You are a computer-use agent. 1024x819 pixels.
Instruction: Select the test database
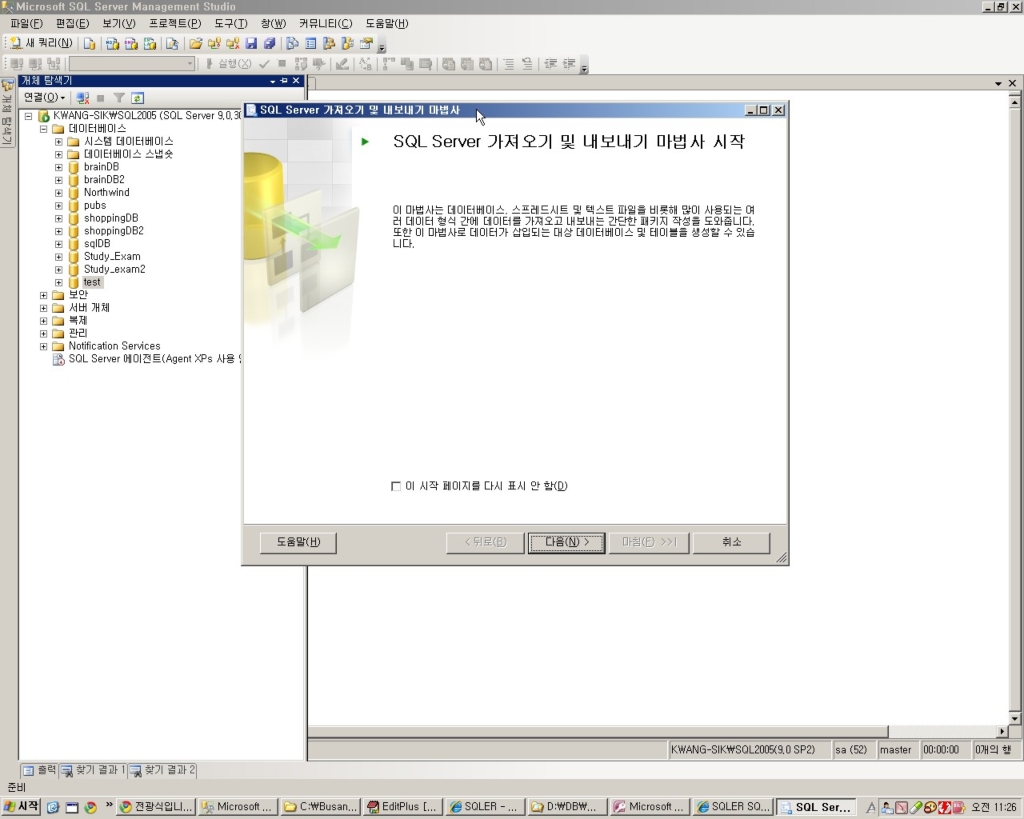[92, 282]
